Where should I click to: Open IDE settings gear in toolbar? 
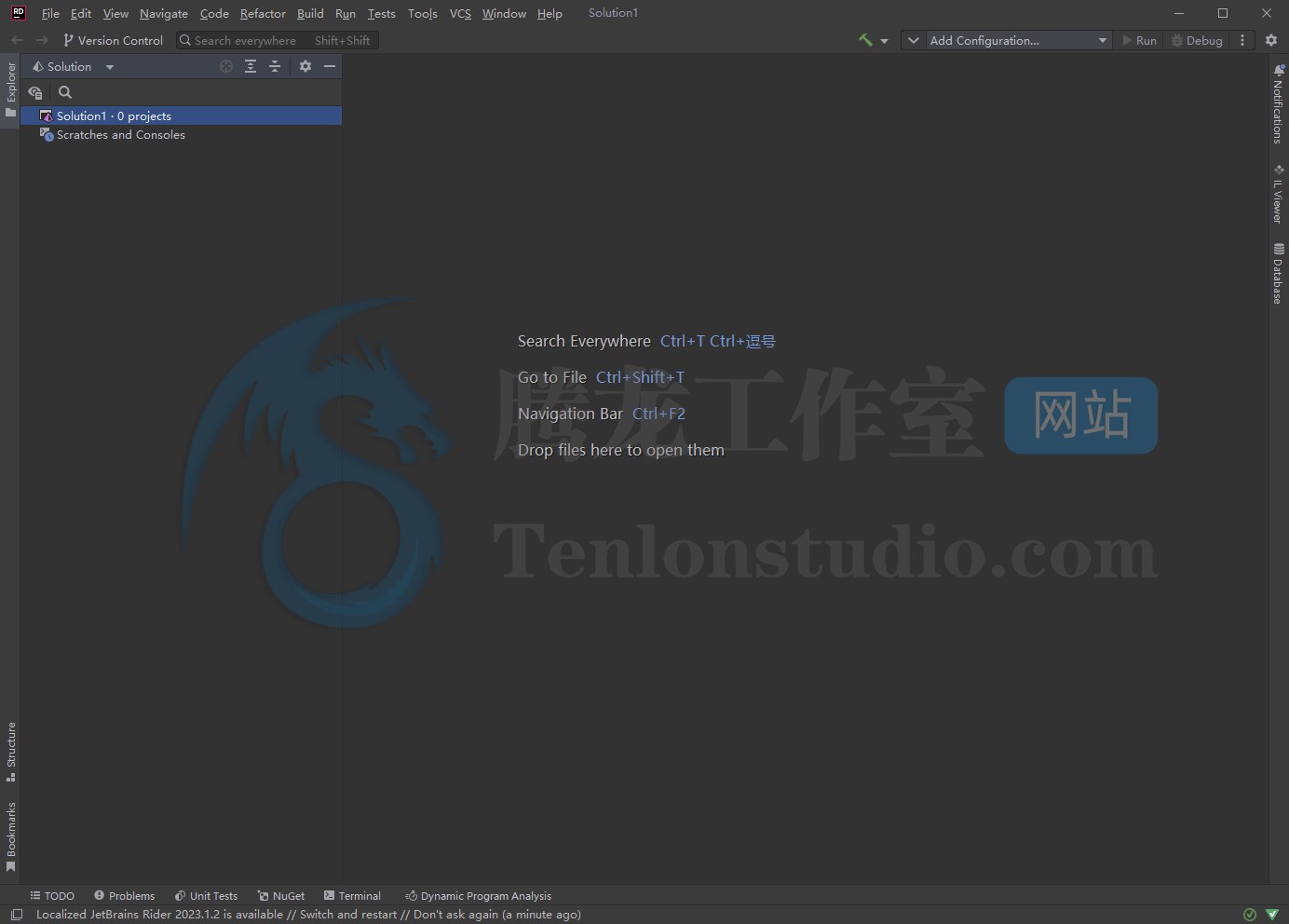click(1271, 40)
